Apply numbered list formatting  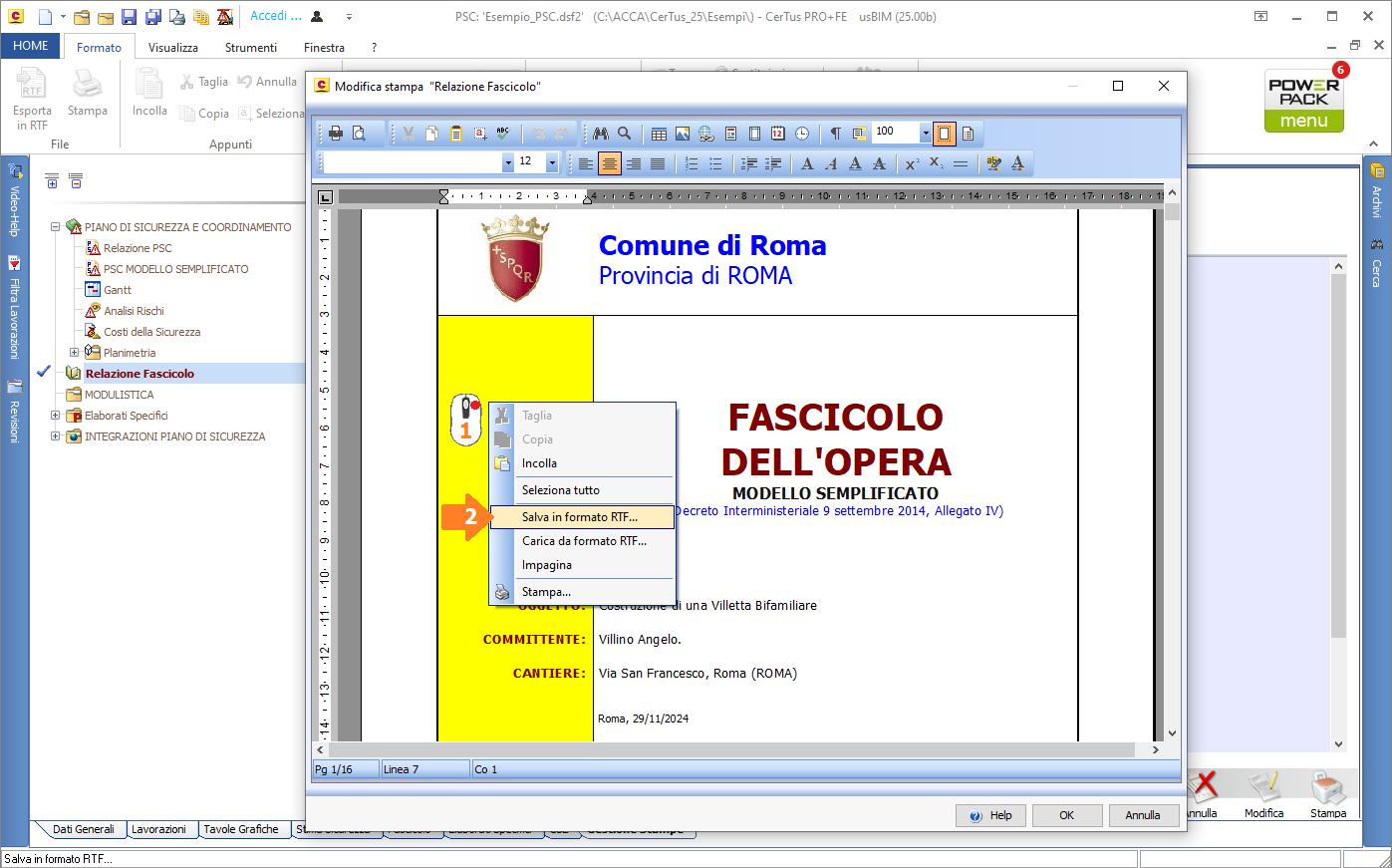tap(692, 163)
